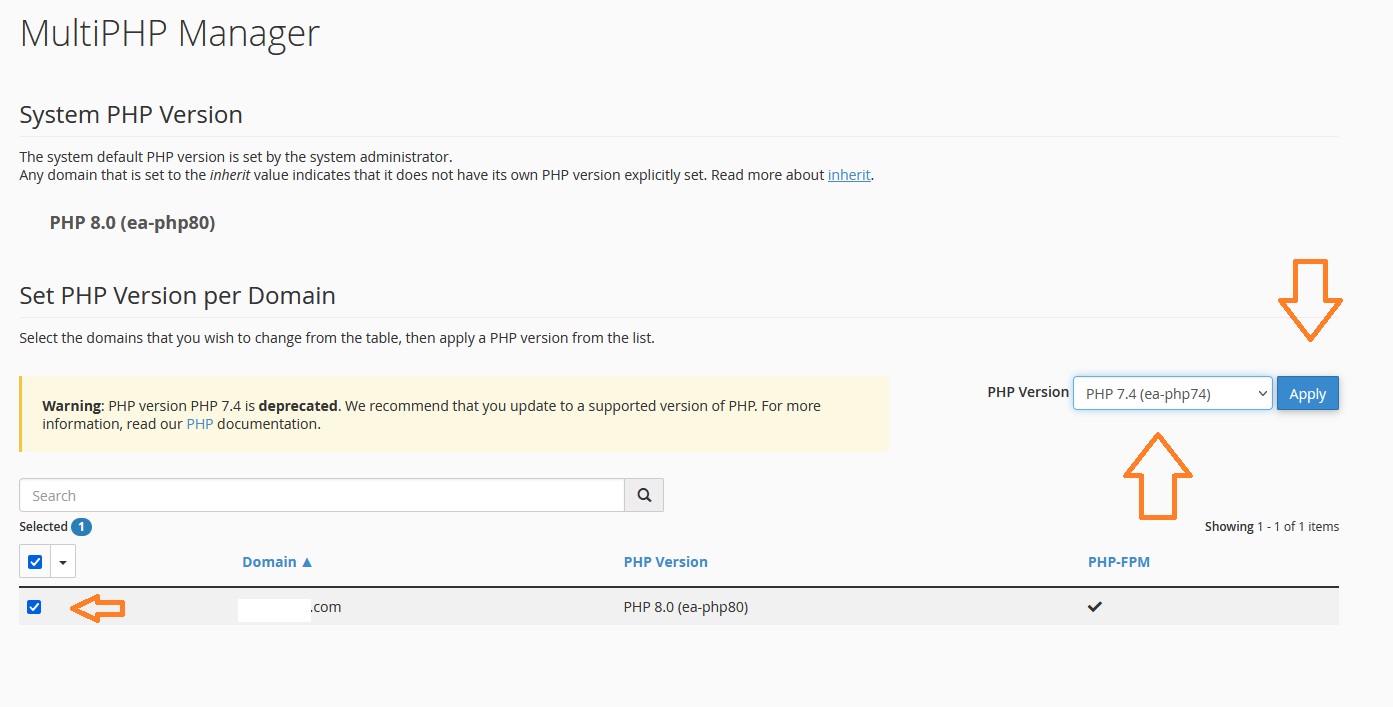Follow the PHP link in the deprecation warning
Viewport: 1393px width, 707px height.
[x=200, y=424]
